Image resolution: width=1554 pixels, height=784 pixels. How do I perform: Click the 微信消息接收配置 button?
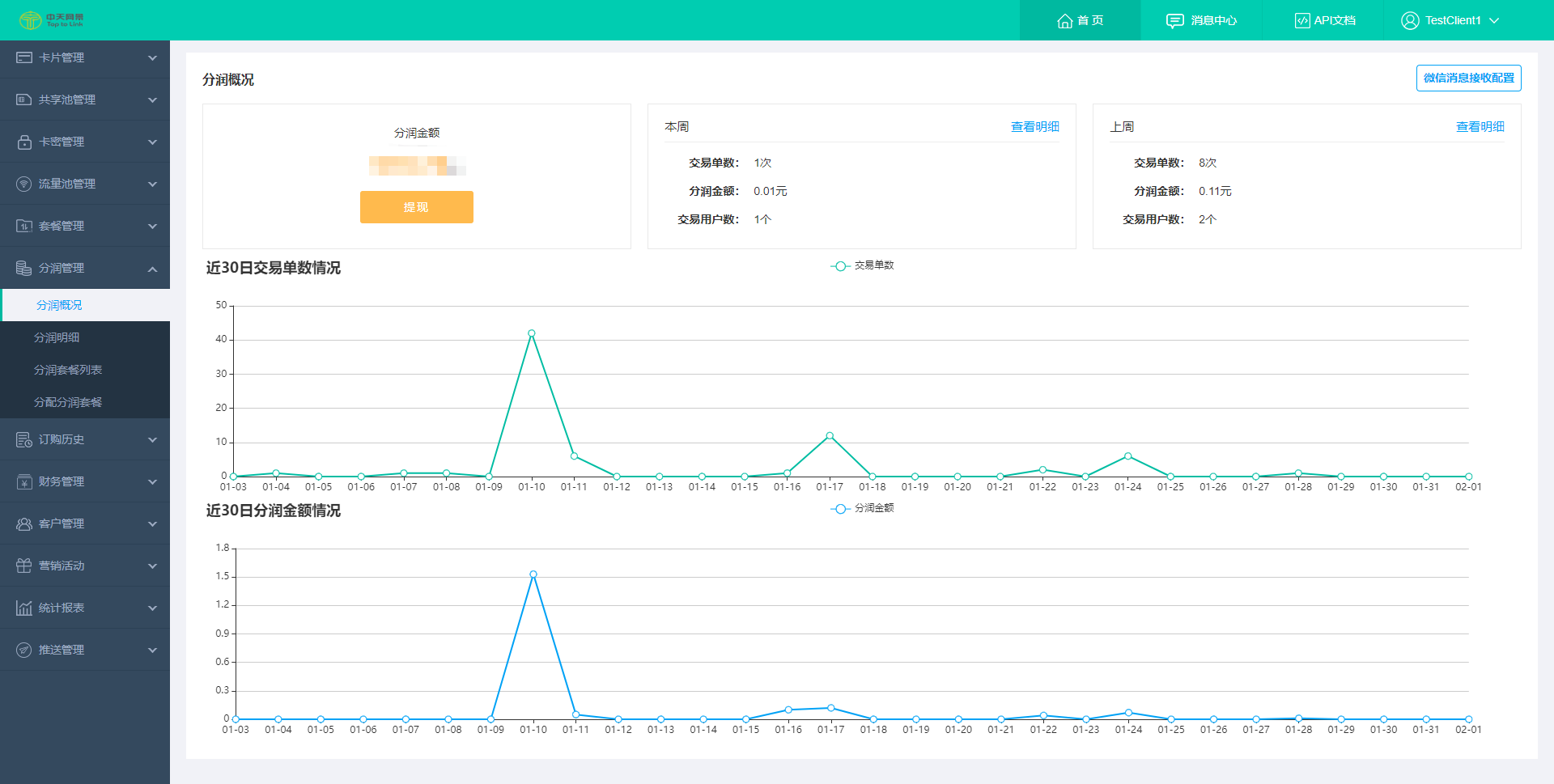[x=1469, y=78]
